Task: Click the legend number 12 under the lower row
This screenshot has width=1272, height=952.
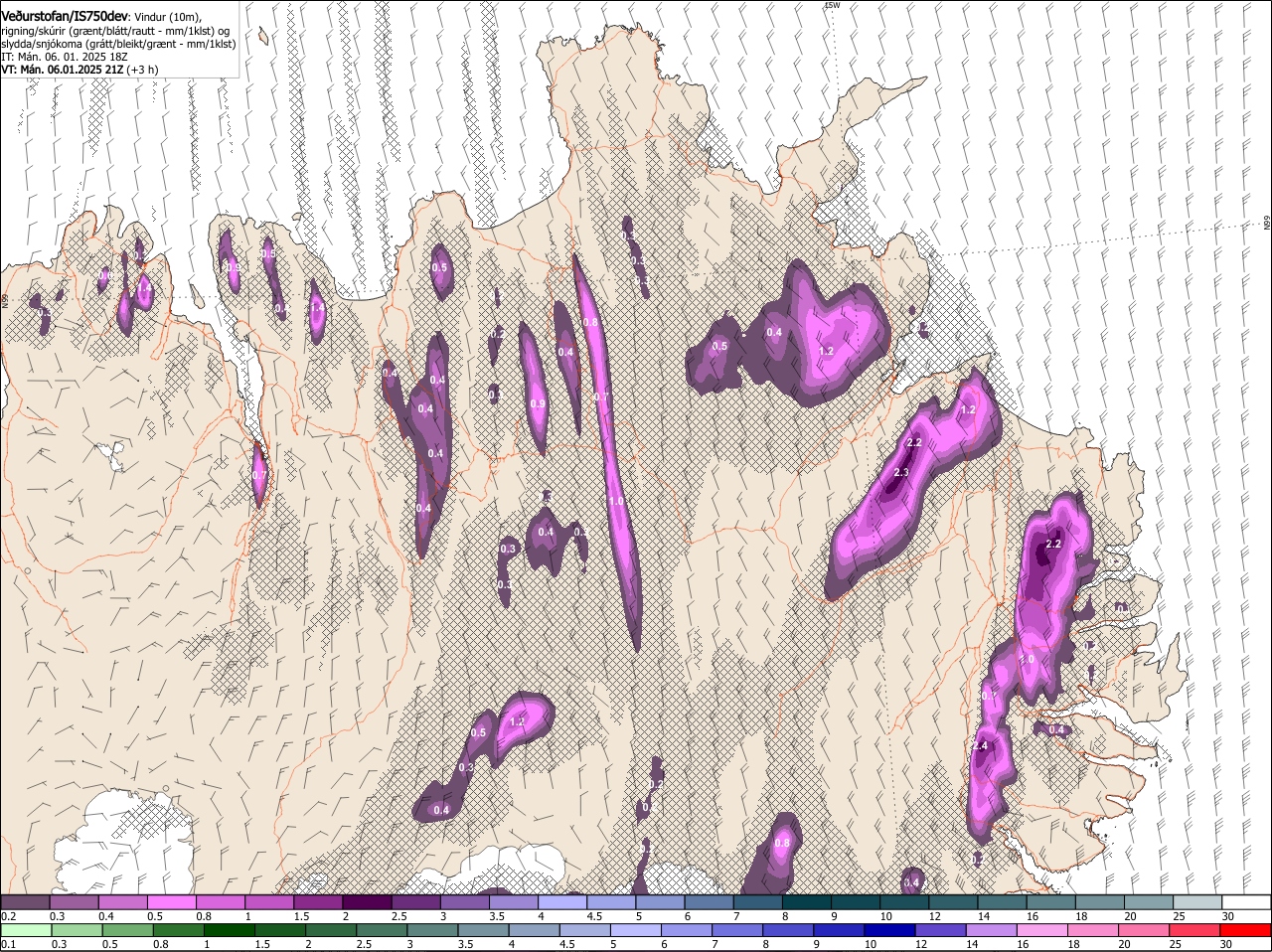Action: 921,944
